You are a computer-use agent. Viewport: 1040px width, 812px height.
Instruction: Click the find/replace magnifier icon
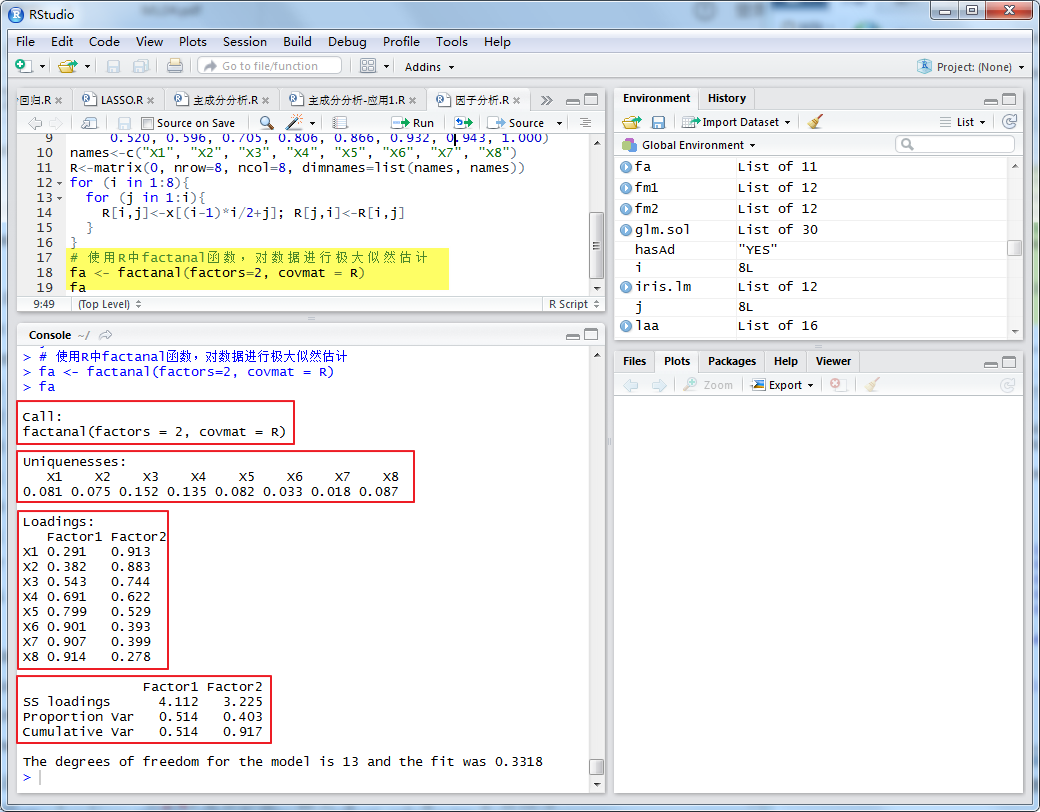[x=266, y=123]
